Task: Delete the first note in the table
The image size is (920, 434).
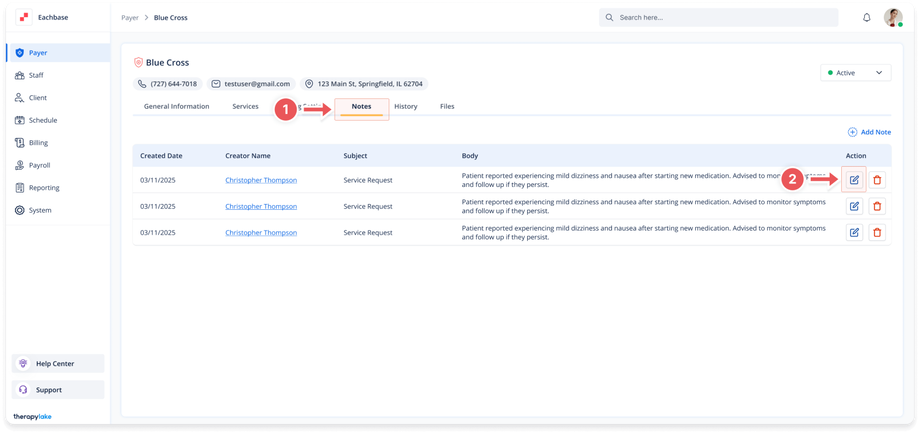Action: pyautogui.click(x=877, y=180)
